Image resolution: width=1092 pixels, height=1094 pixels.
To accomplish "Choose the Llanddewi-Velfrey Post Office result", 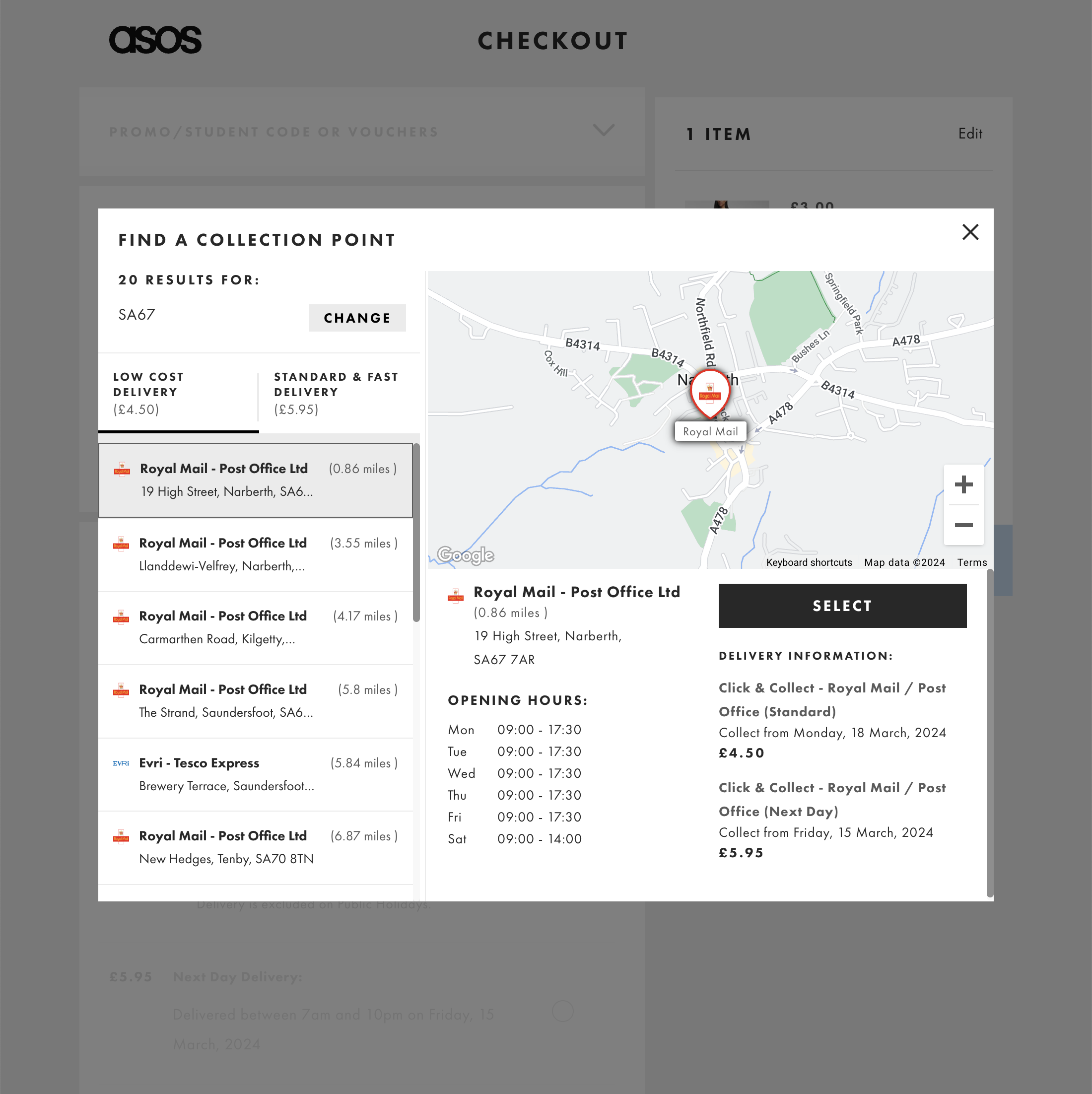I will coord(255,554).
